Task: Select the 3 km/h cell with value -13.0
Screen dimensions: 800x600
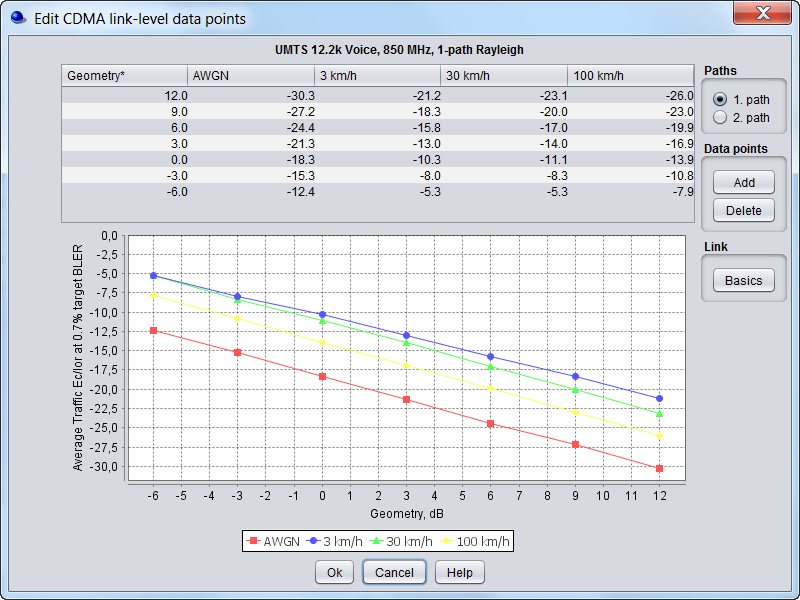Action: [378, 144]
